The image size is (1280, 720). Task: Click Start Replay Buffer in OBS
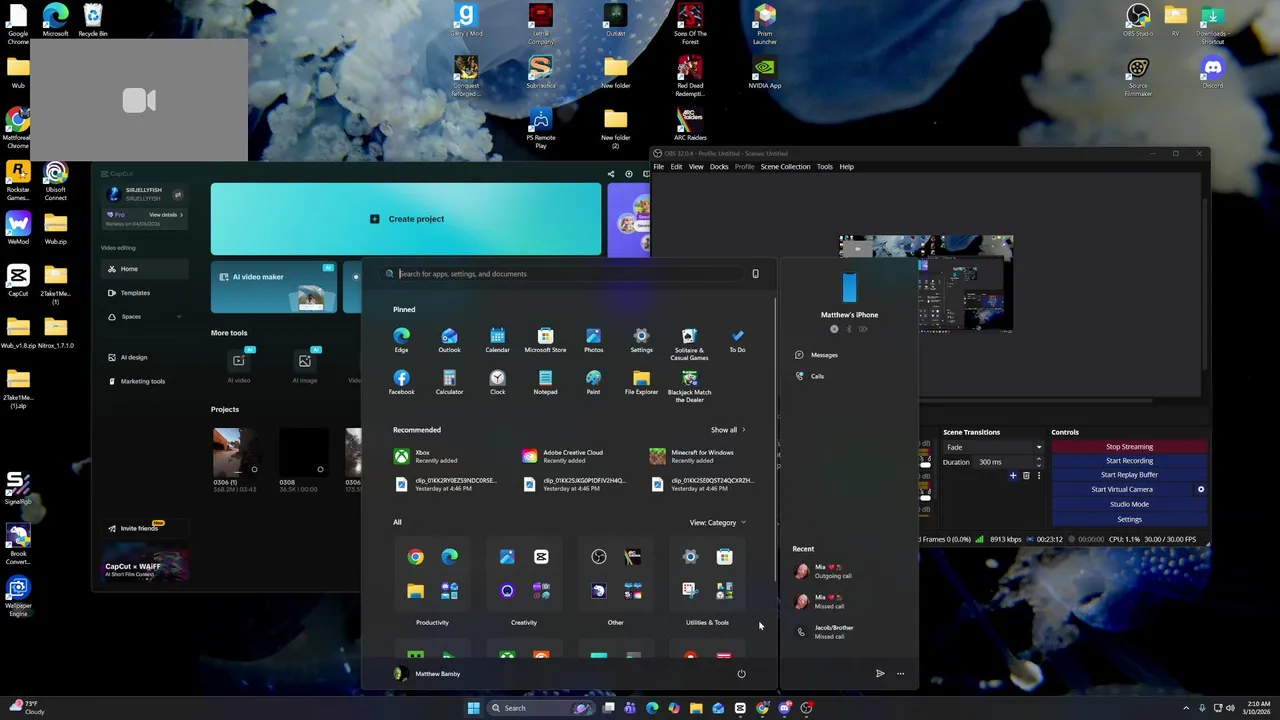point(1129,475)
